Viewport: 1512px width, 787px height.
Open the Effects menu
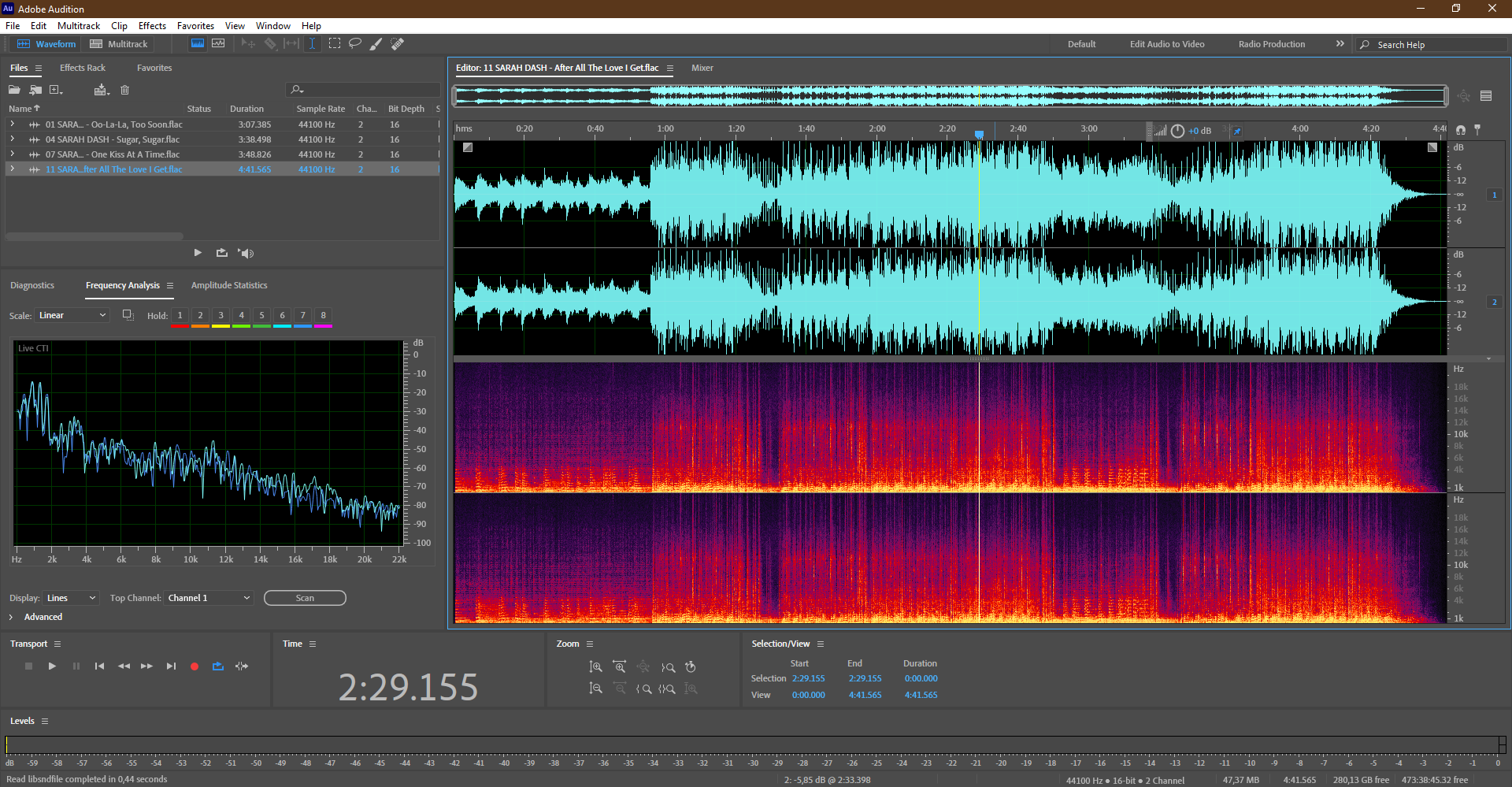click(x=152, y=26)
